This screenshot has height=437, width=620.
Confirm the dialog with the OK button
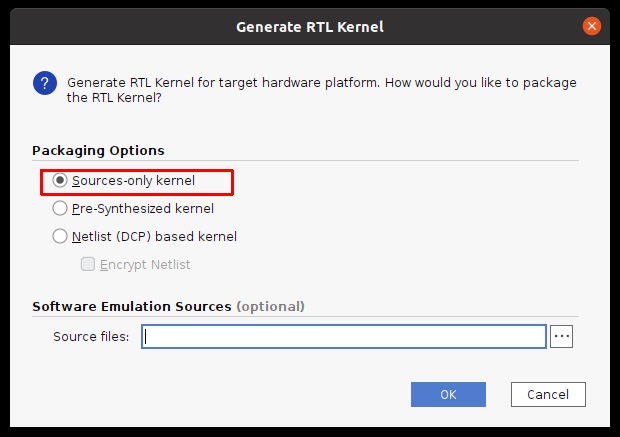448,394
